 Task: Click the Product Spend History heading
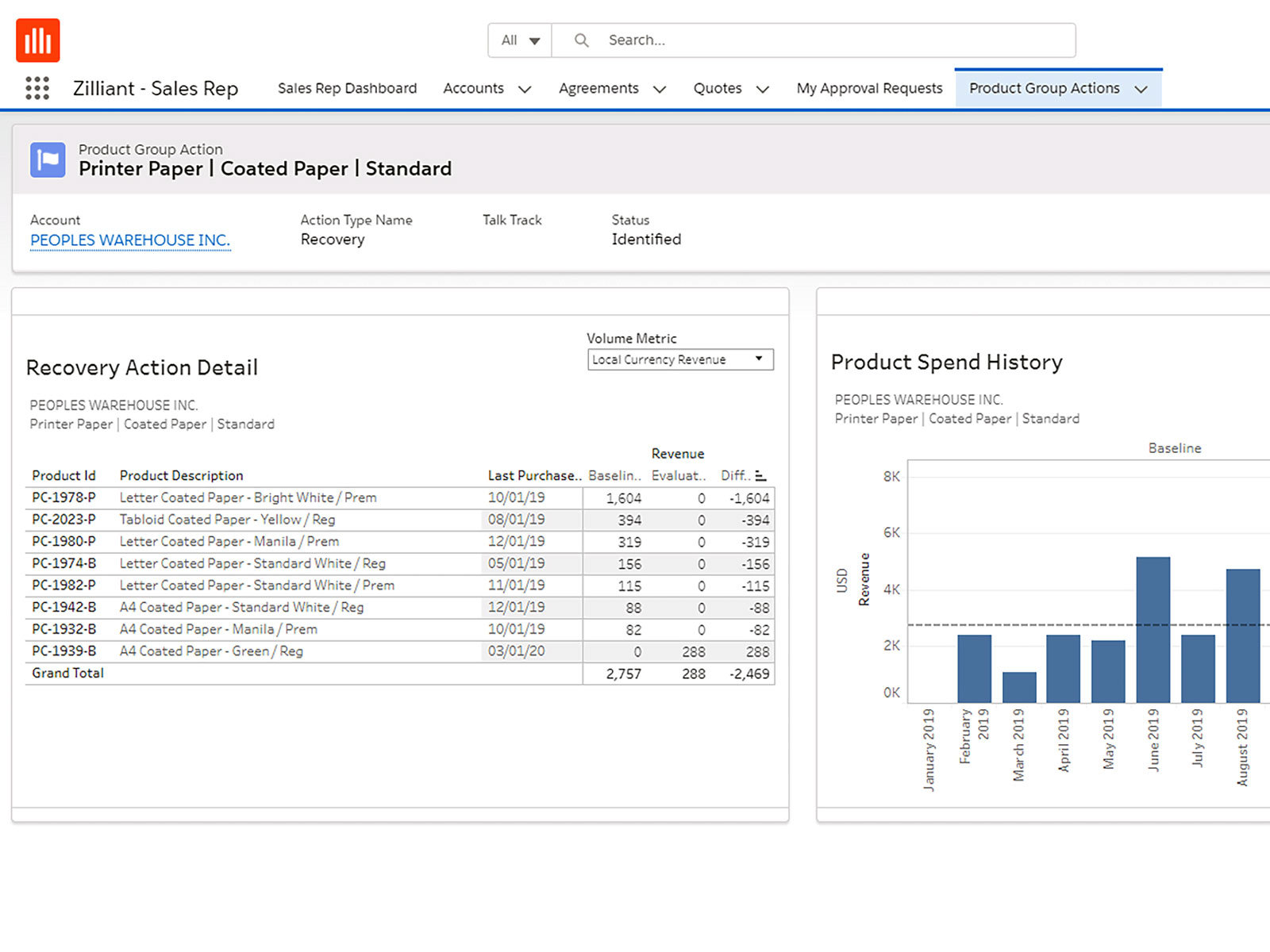coord(946,362)
